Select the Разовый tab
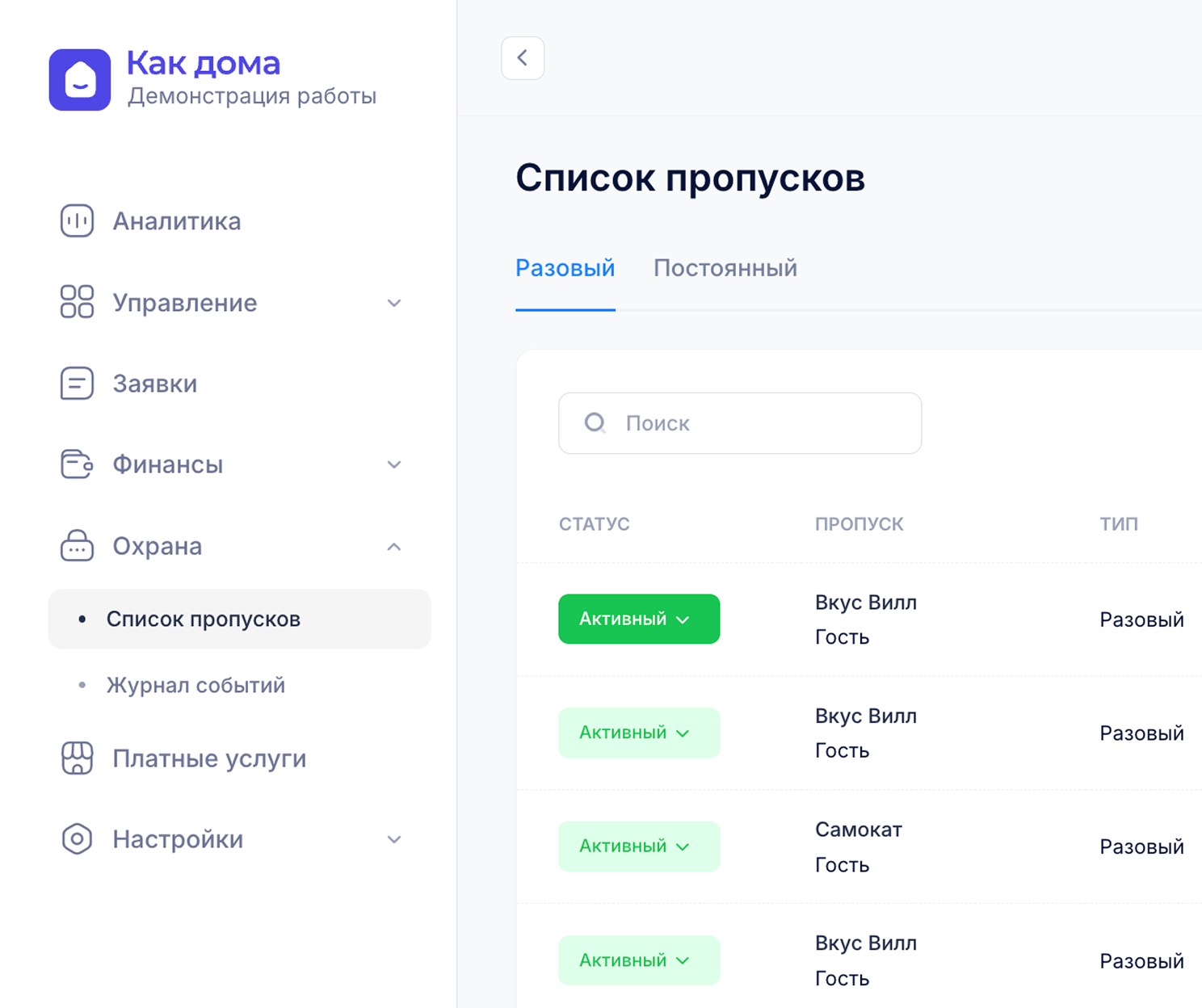 565,268
